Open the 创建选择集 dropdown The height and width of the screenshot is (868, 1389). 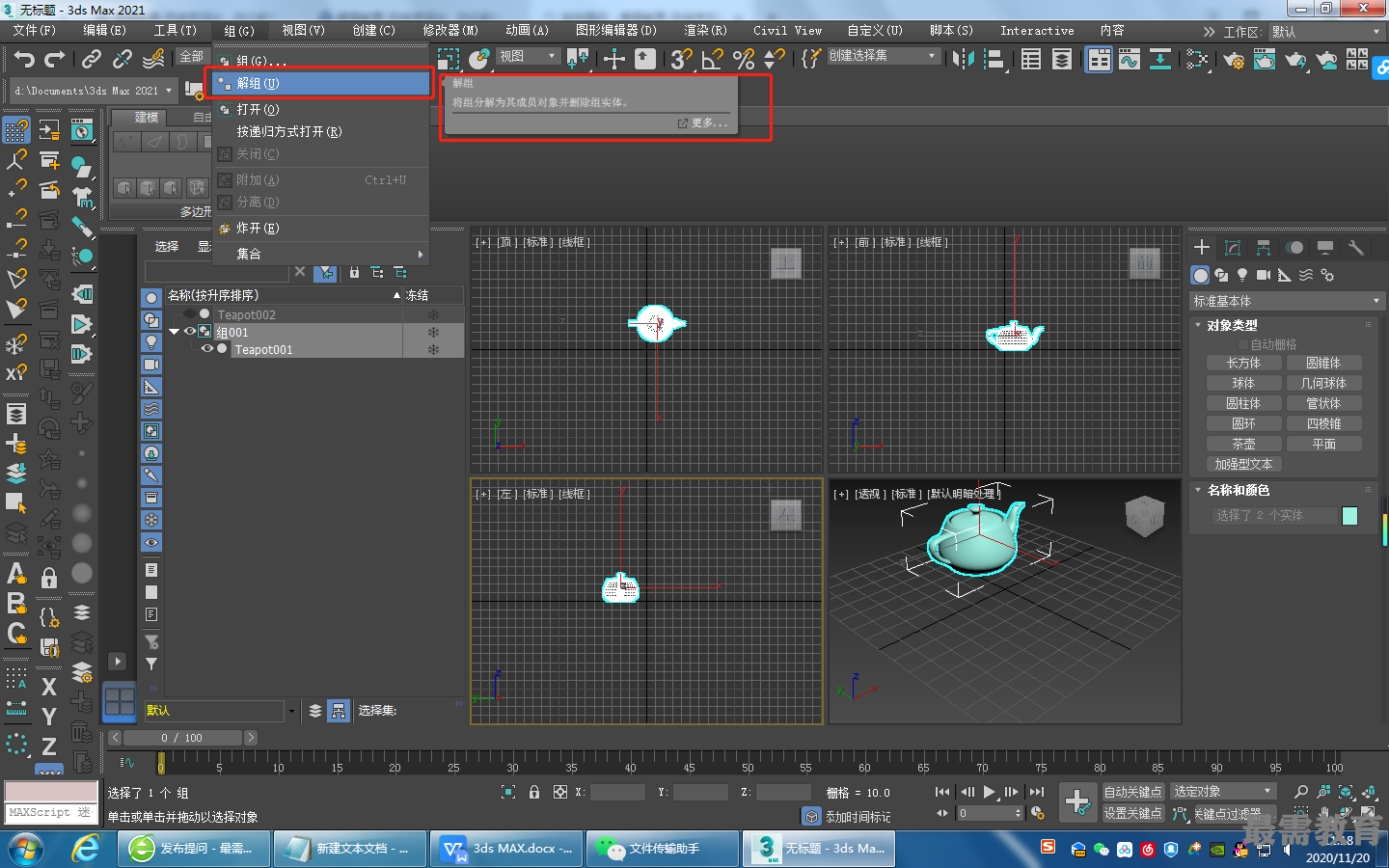click(x=883, y=56)
